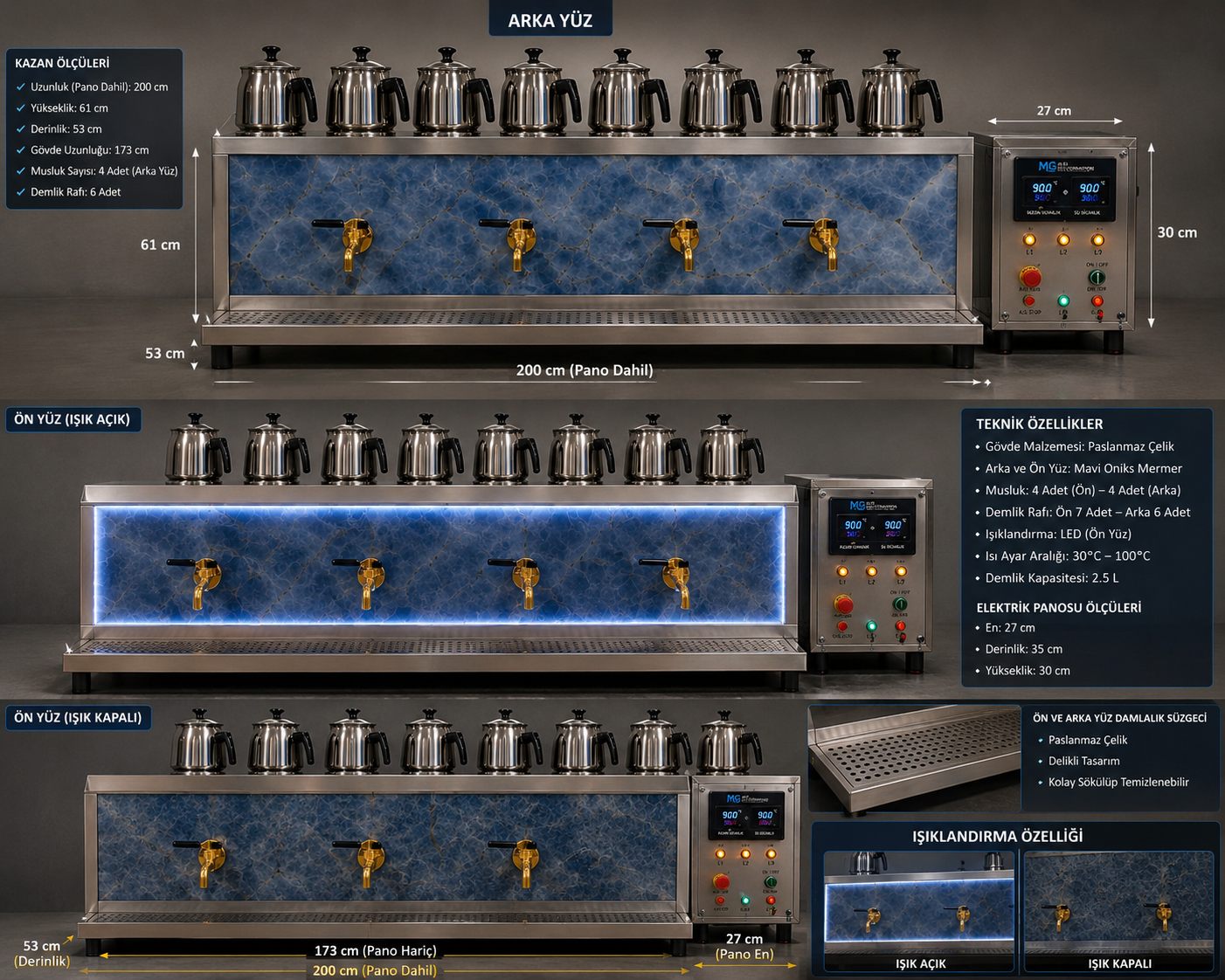This screenshot has height=980, width=1225.
Task: Click the red emergency button on the lit Ön Yüz panel
Action: point(843,604)
